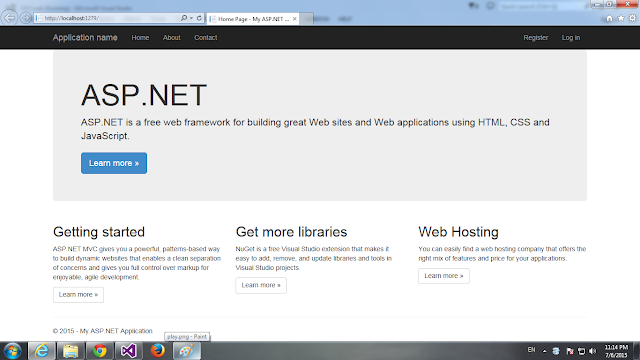Close the Home Page browser tab

point(294,19)
